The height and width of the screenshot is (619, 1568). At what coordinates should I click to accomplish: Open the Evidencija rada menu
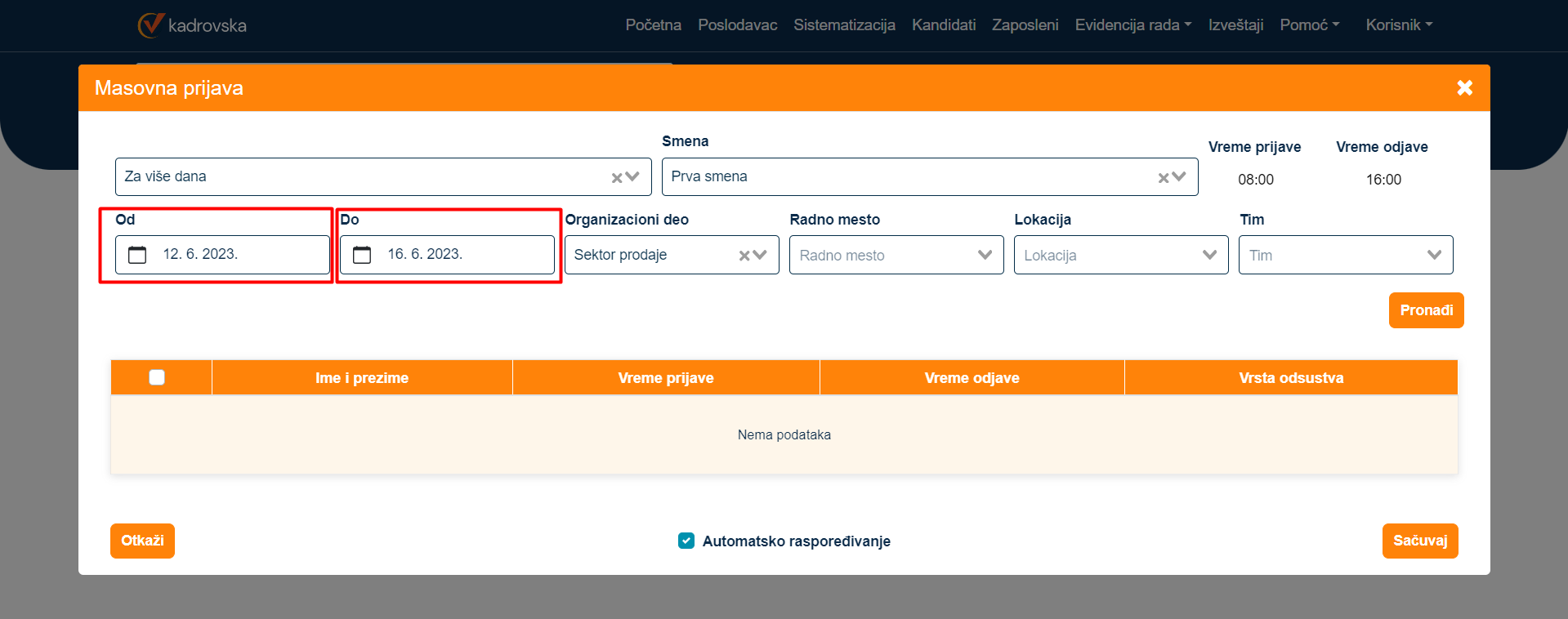click(x=1132, y=25)
